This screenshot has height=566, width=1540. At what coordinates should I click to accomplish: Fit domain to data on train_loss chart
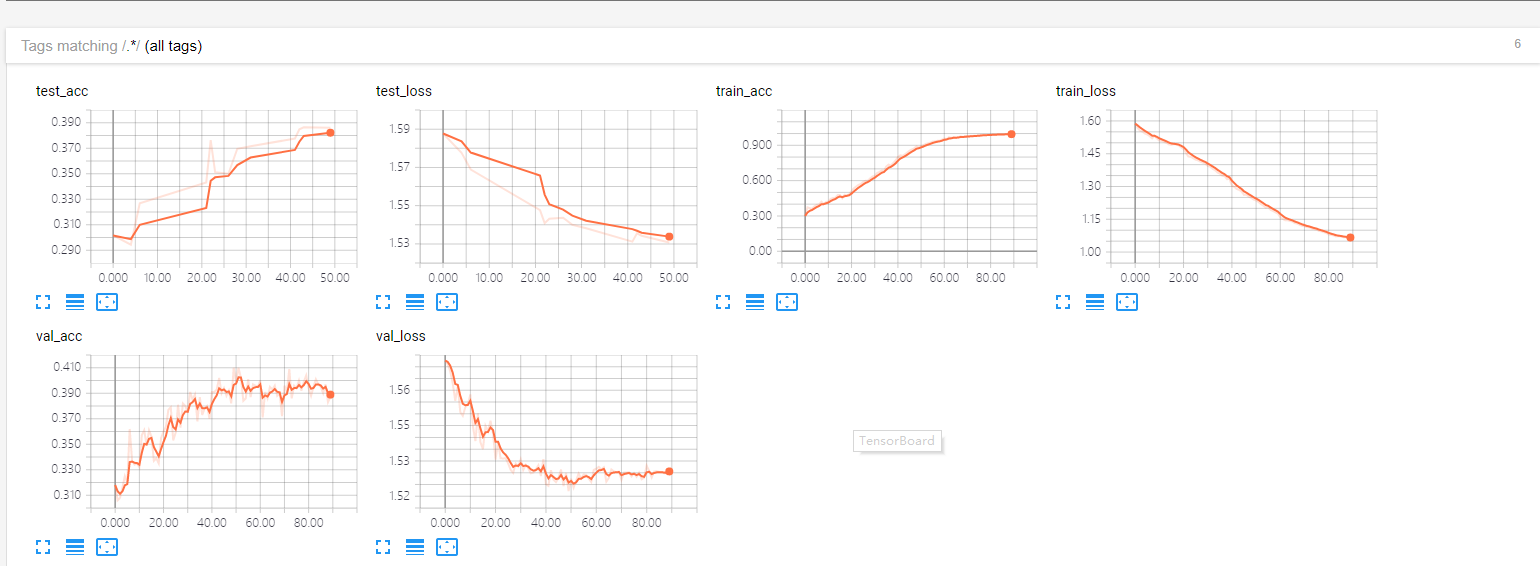1127,301
